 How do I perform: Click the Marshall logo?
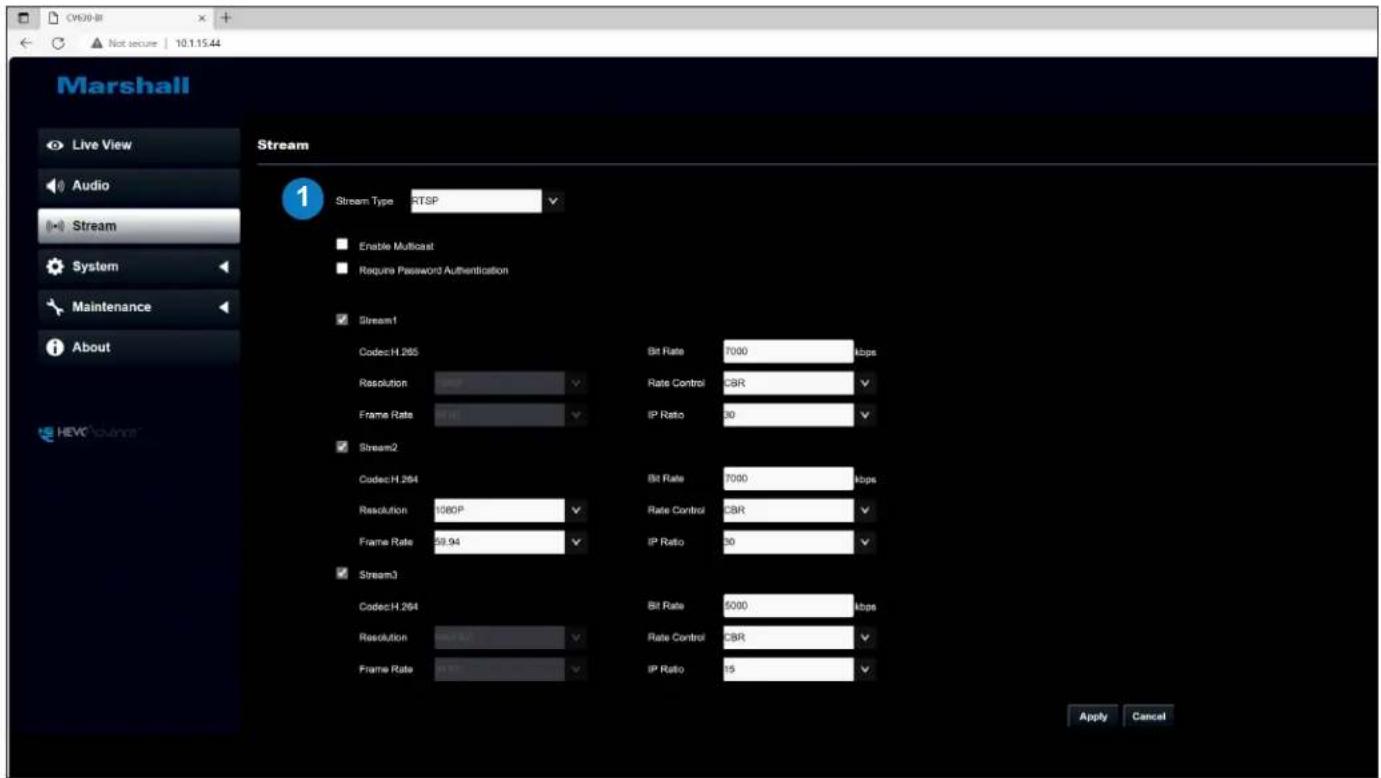coord(123,87)
